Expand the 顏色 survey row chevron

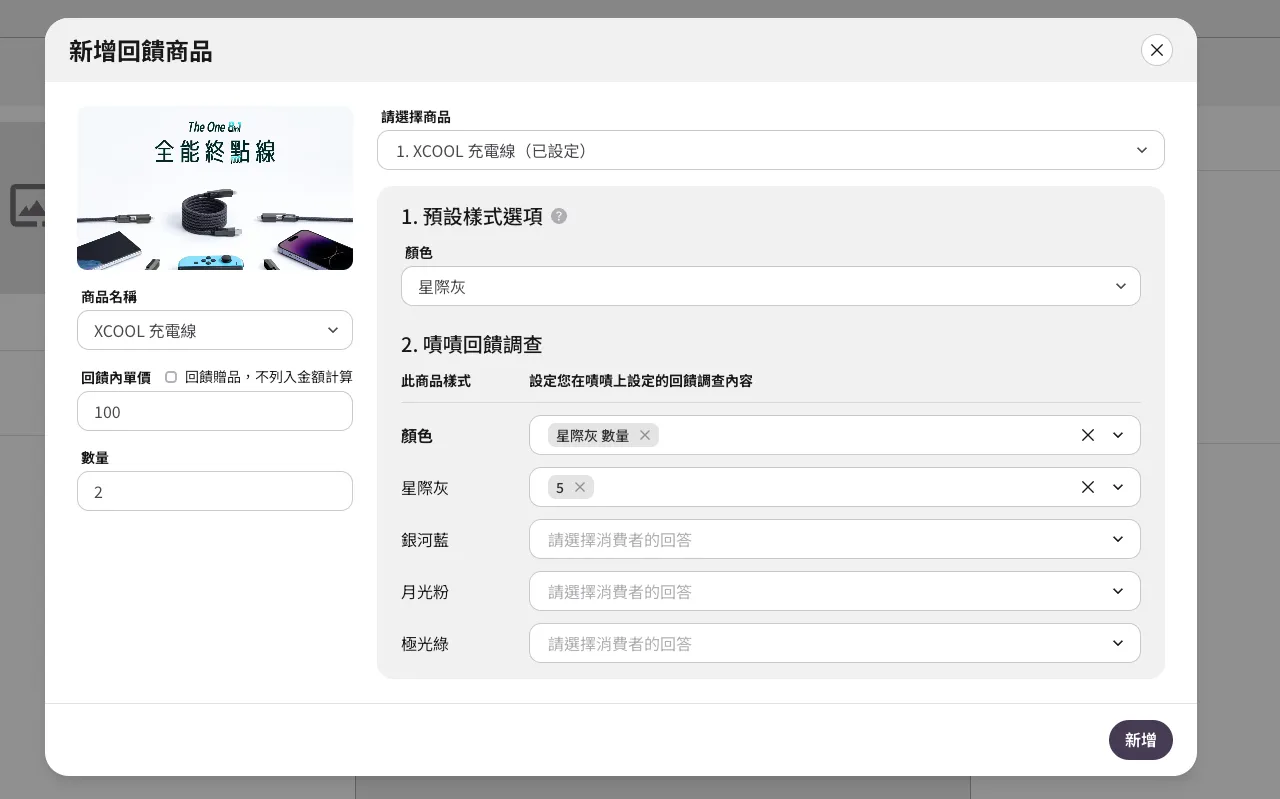tap(1118, 435)
